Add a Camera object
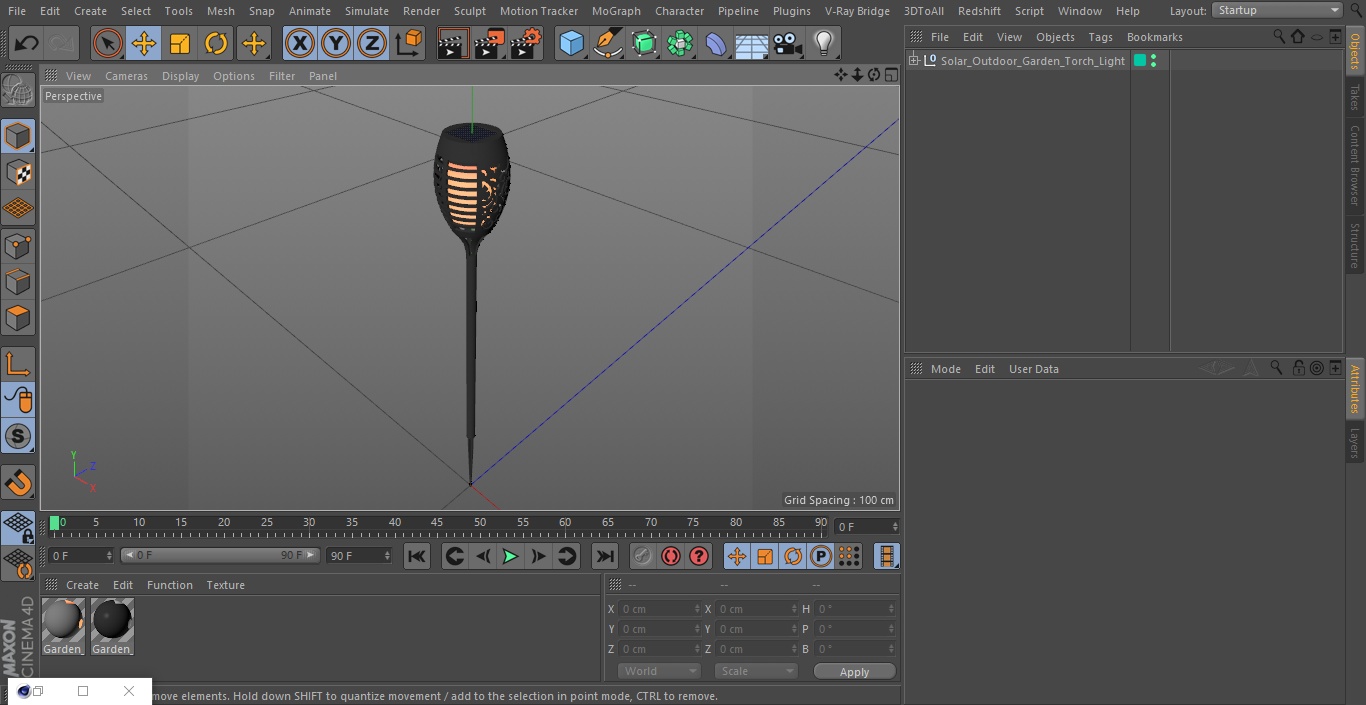1366x705 pixels. point(788,43)
